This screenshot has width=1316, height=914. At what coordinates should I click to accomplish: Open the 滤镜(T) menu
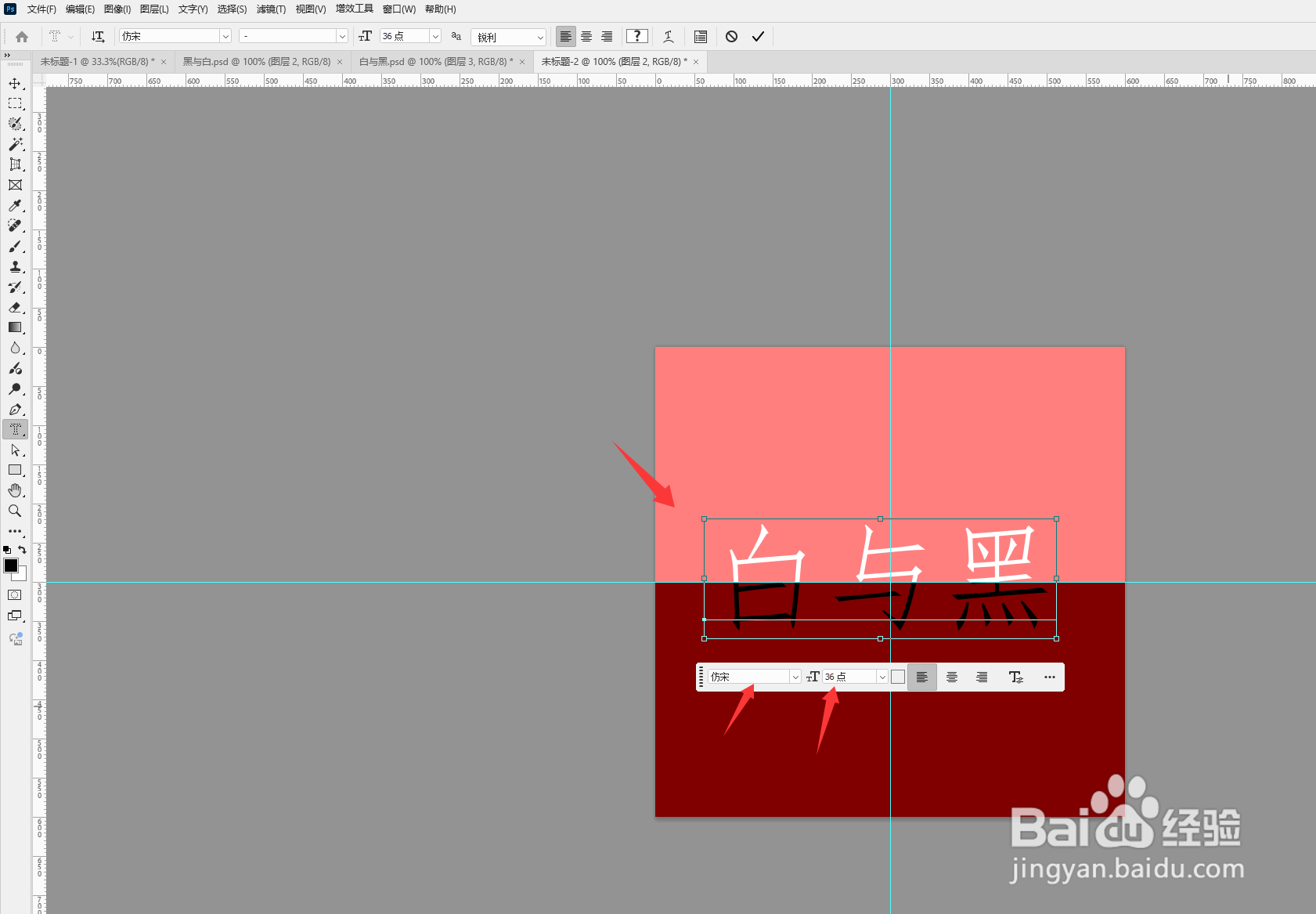point(271,9)
